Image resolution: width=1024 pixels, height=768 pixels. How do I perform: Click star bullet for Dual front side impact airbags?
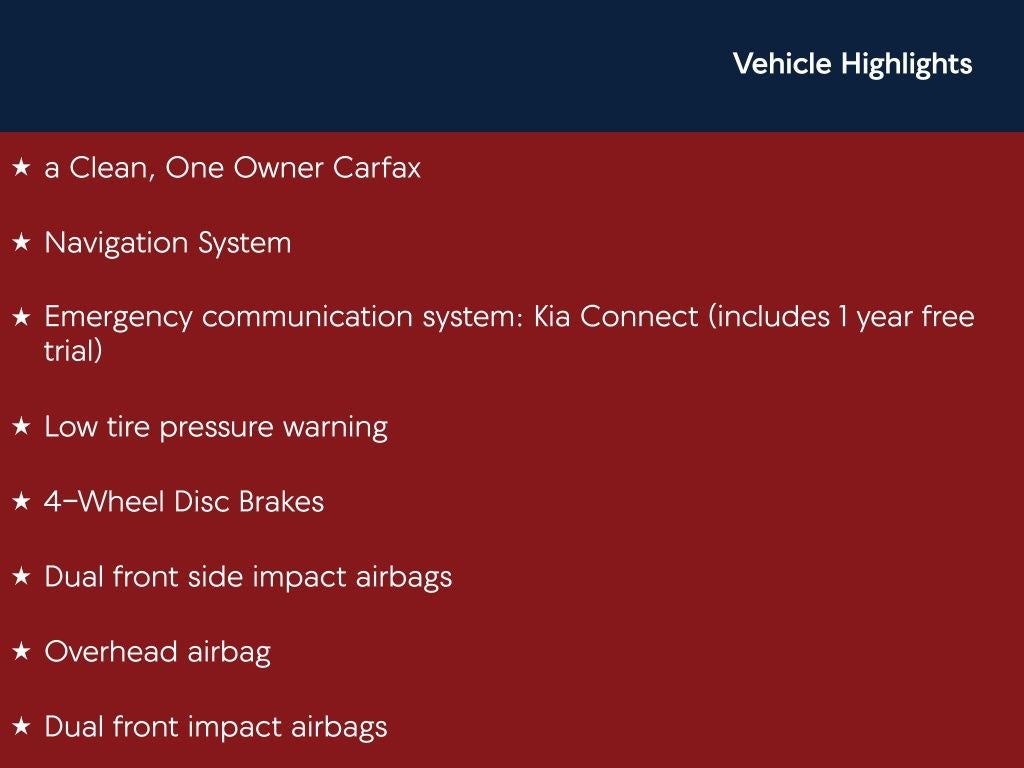pos(21,577)
